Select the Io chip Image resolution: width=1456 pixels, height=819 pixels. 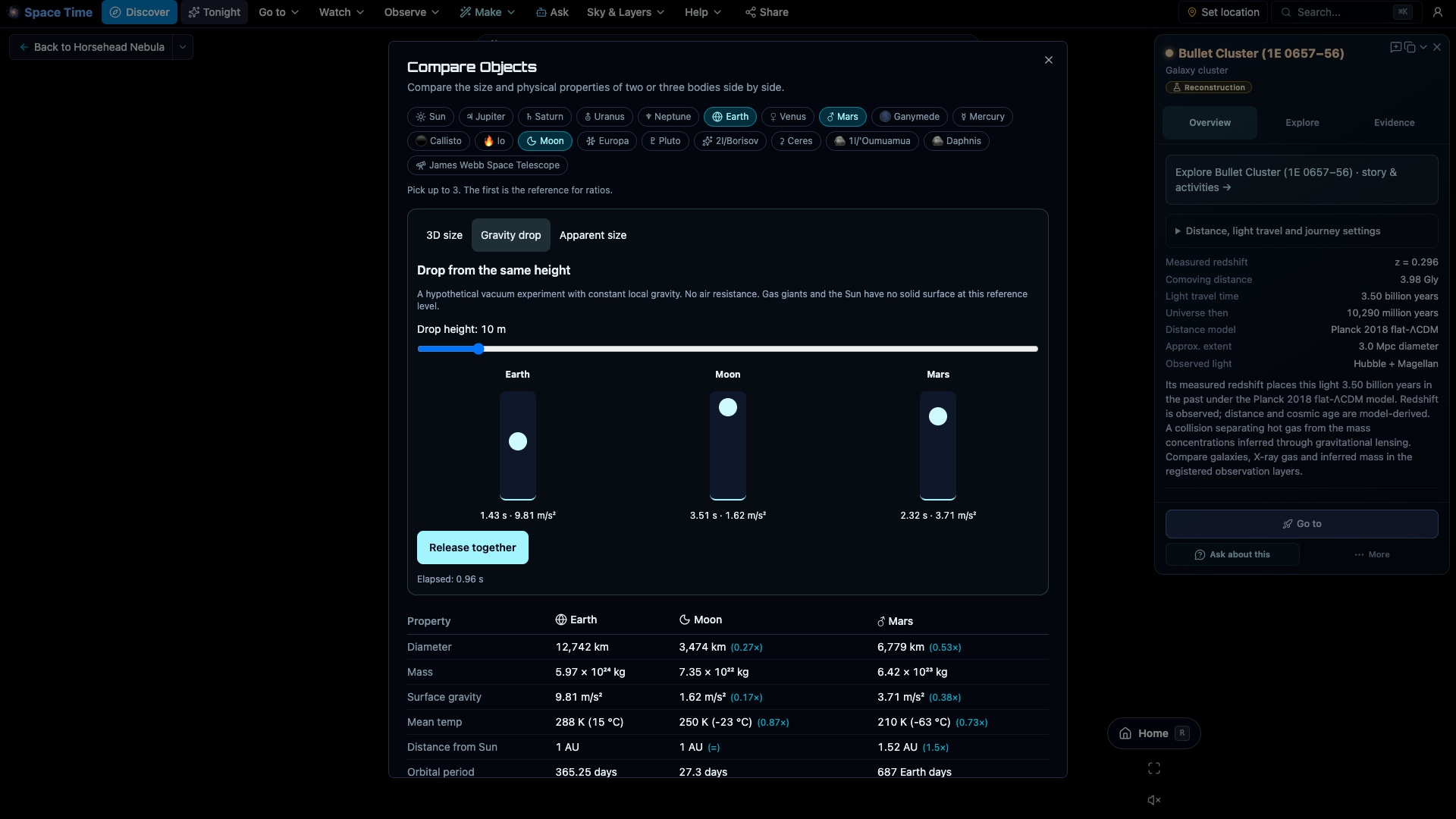point(494,141)
